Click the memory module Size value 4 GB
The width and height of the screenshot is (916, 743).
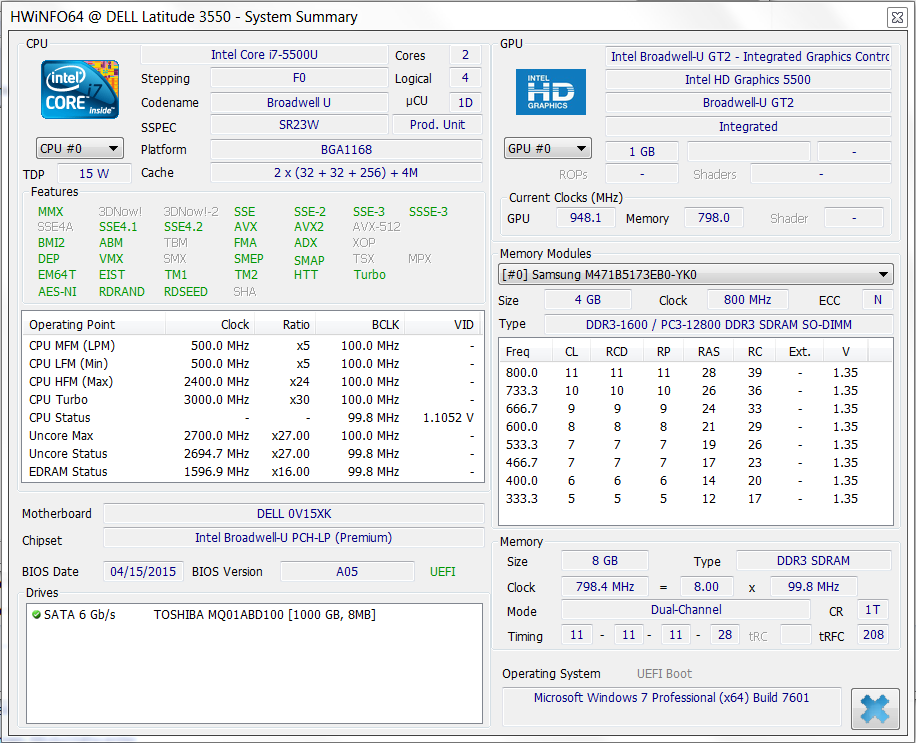[588, 300]
